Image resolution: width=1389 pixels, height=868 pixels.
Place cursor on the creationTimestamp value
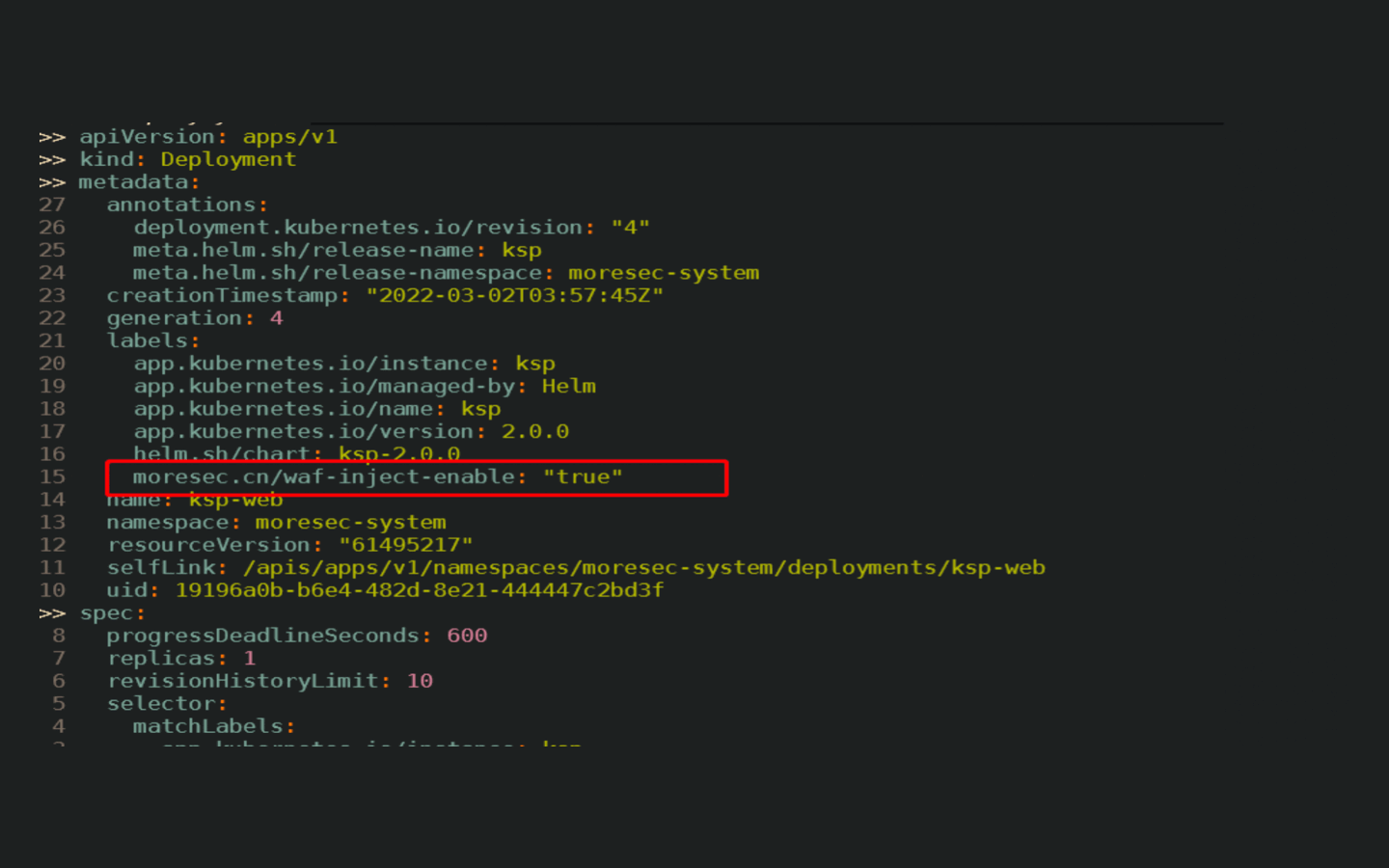click(514, 296)
